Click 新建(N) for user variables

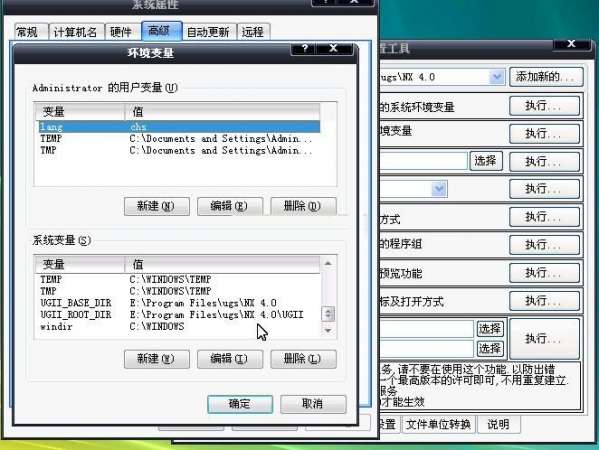click(x=157, y=206)
